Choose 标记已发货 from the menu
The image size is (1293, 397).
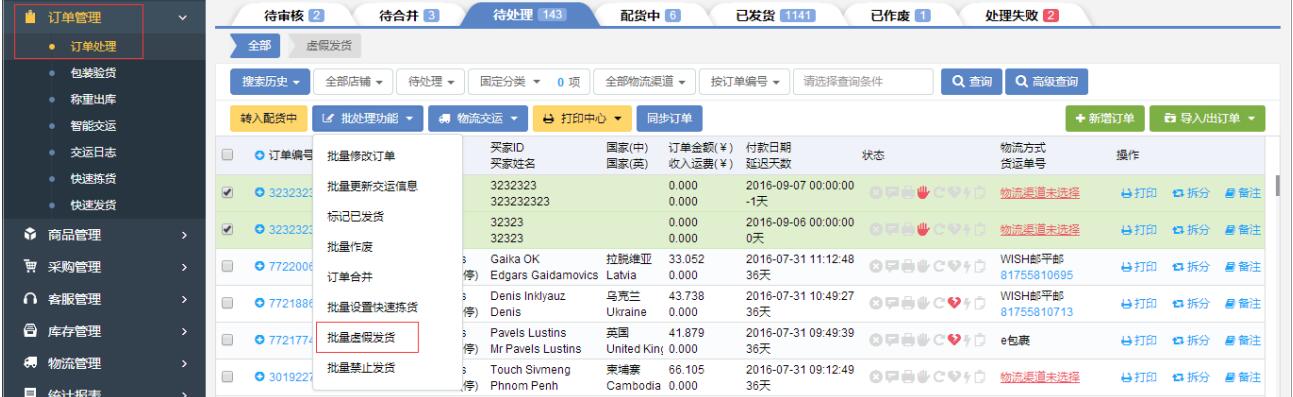(x=355, y=215)
